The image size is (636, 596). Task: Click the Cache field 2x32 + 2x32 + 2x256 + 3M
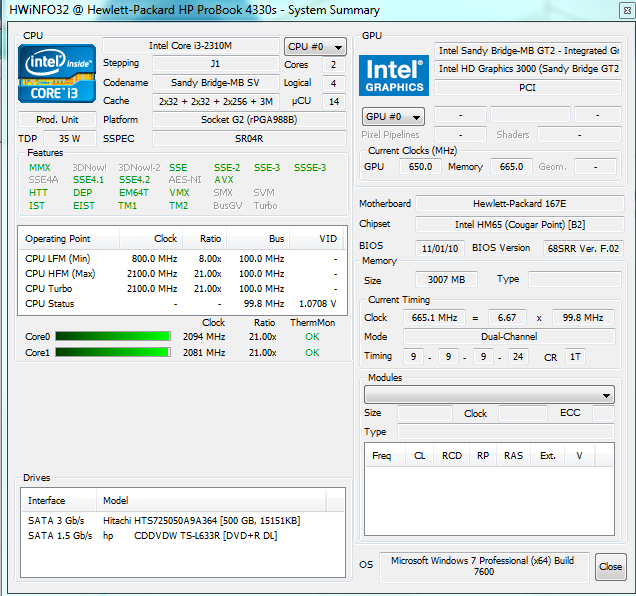215,101
